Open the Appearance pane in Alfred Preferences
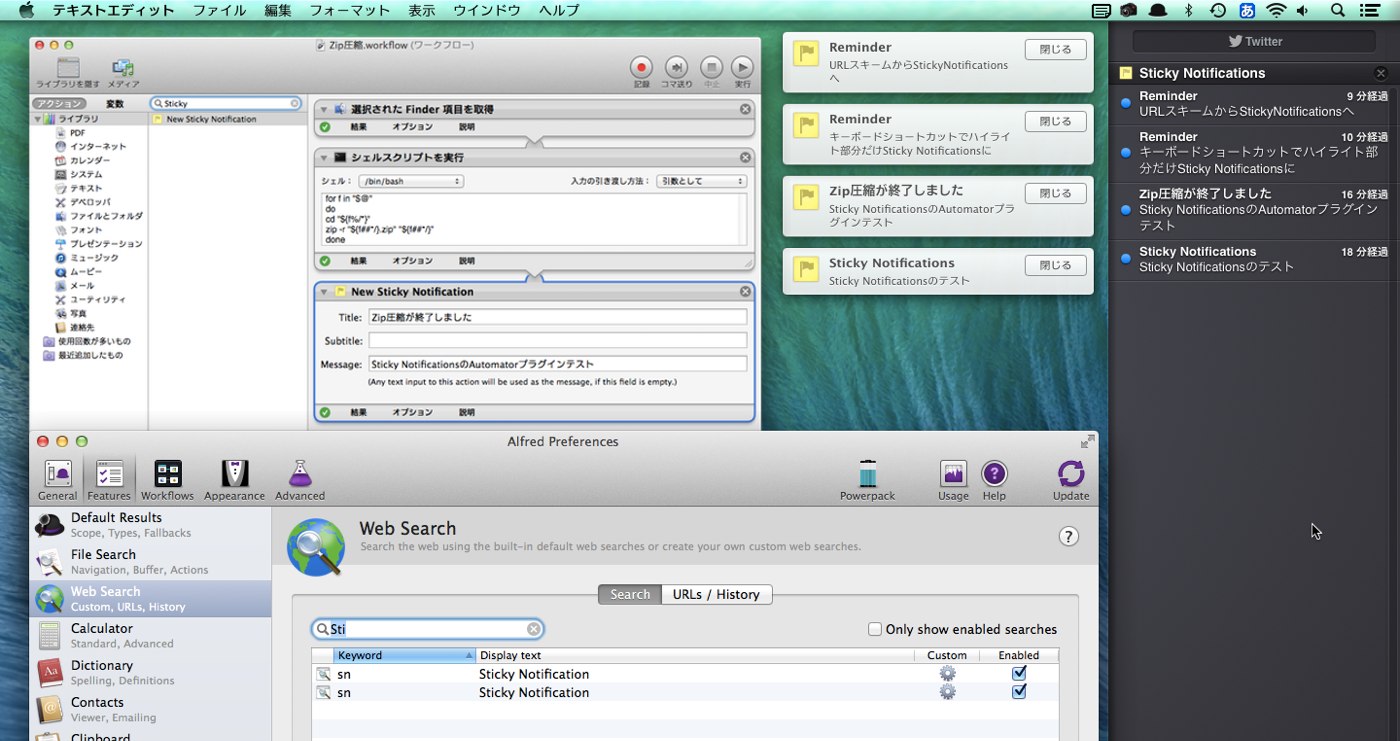Screen dimensions: 1400x741 pyautogui.click(x=234, y=480)
